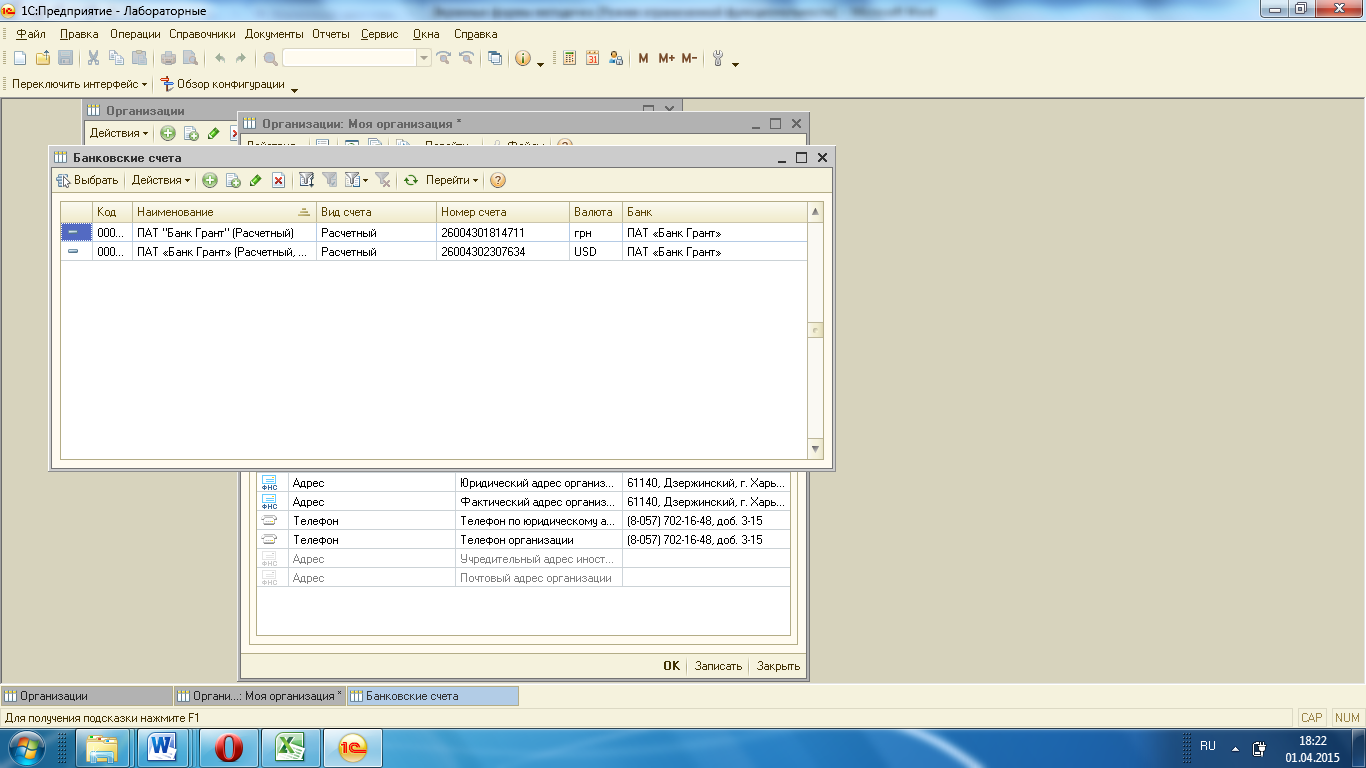
Task: Switch to Моя организация window tab
Action: (259, 695)
